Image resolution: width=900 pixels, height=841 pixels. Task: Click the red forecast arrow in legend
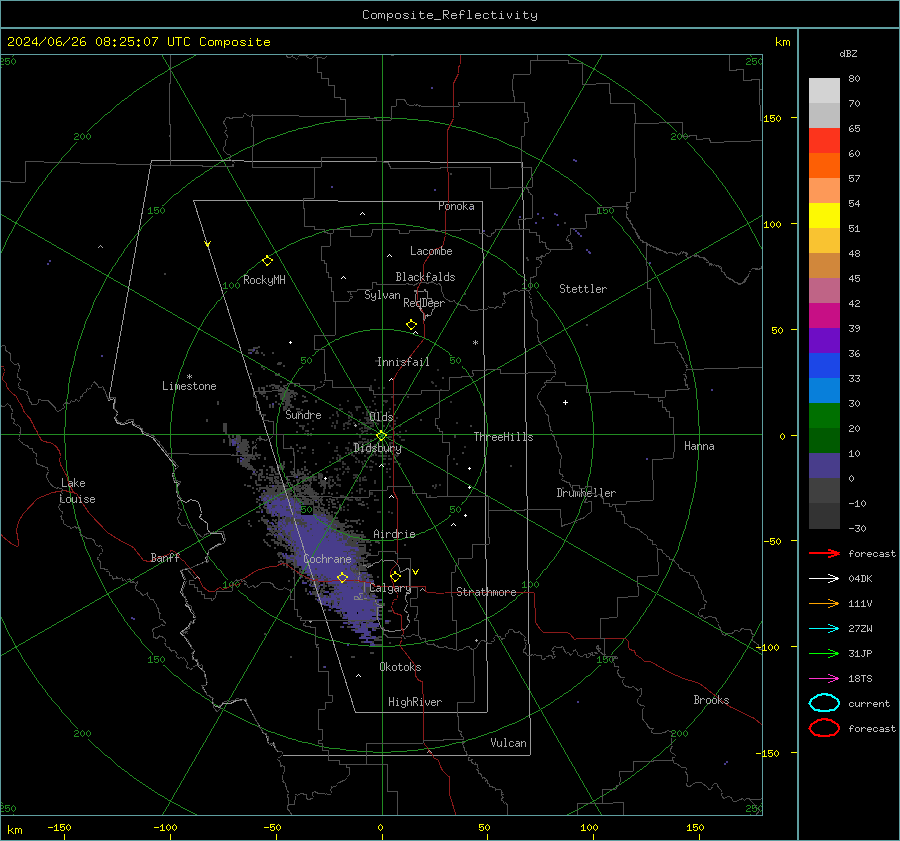[824, 553]
